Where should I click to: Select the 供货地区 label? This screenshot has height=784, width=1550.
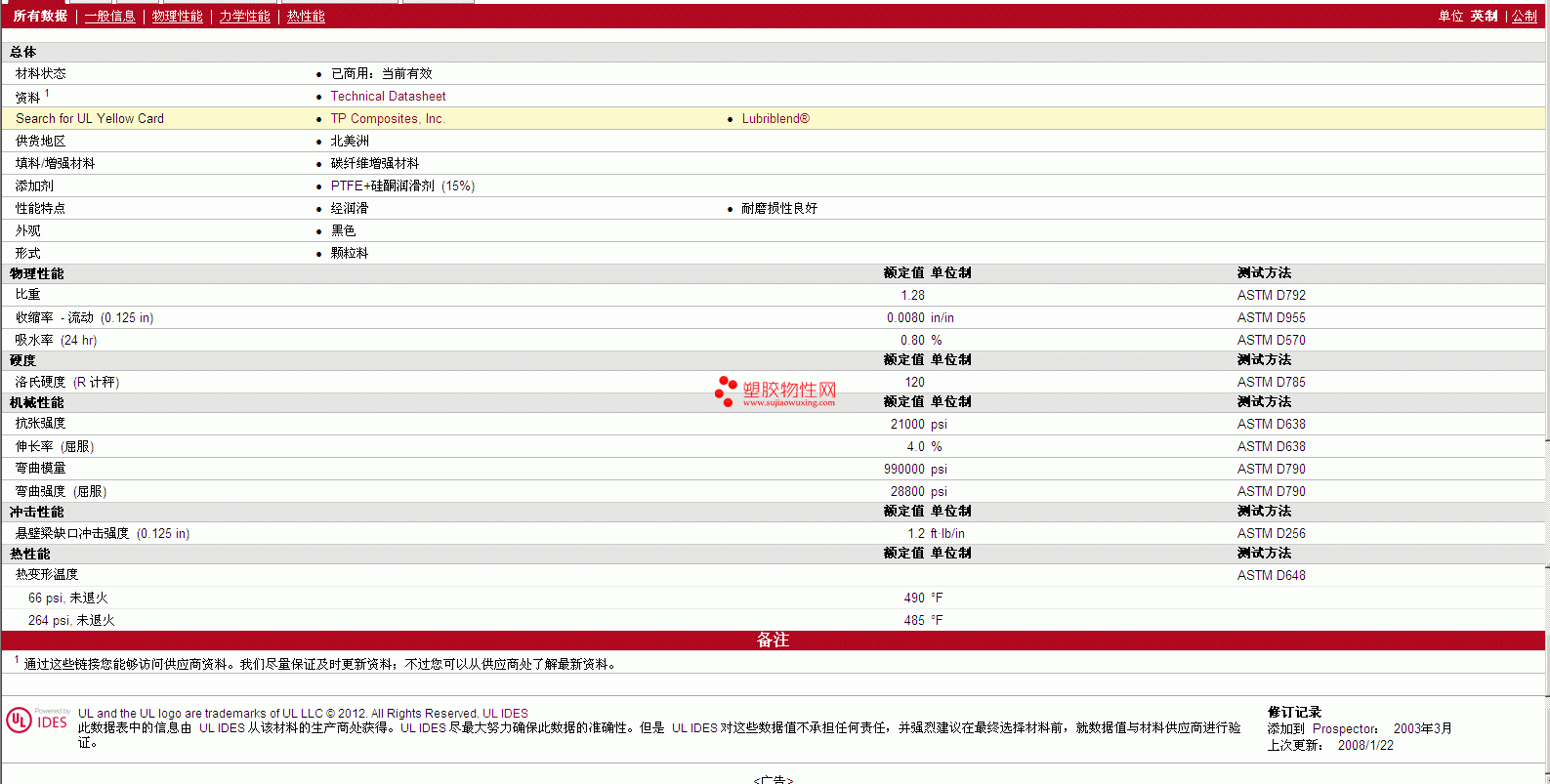[x=41, y=142]
